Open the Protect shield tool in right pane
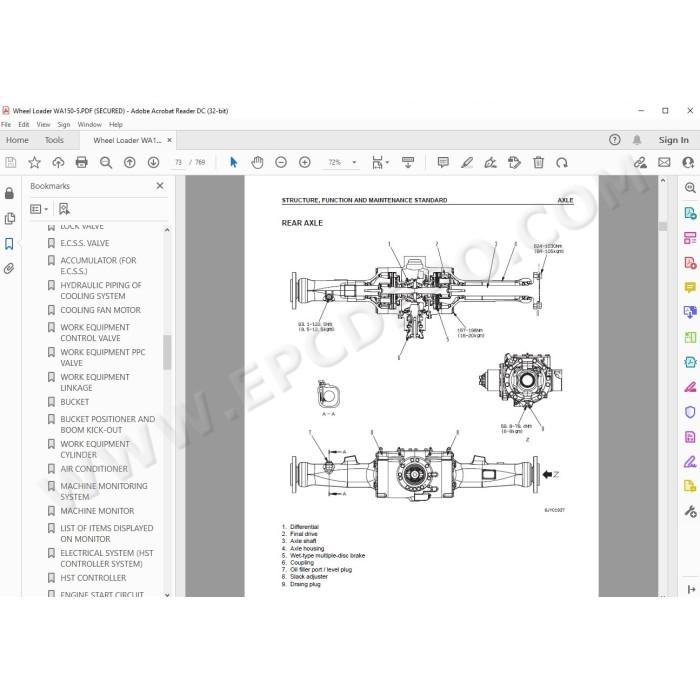 [690, 412]
